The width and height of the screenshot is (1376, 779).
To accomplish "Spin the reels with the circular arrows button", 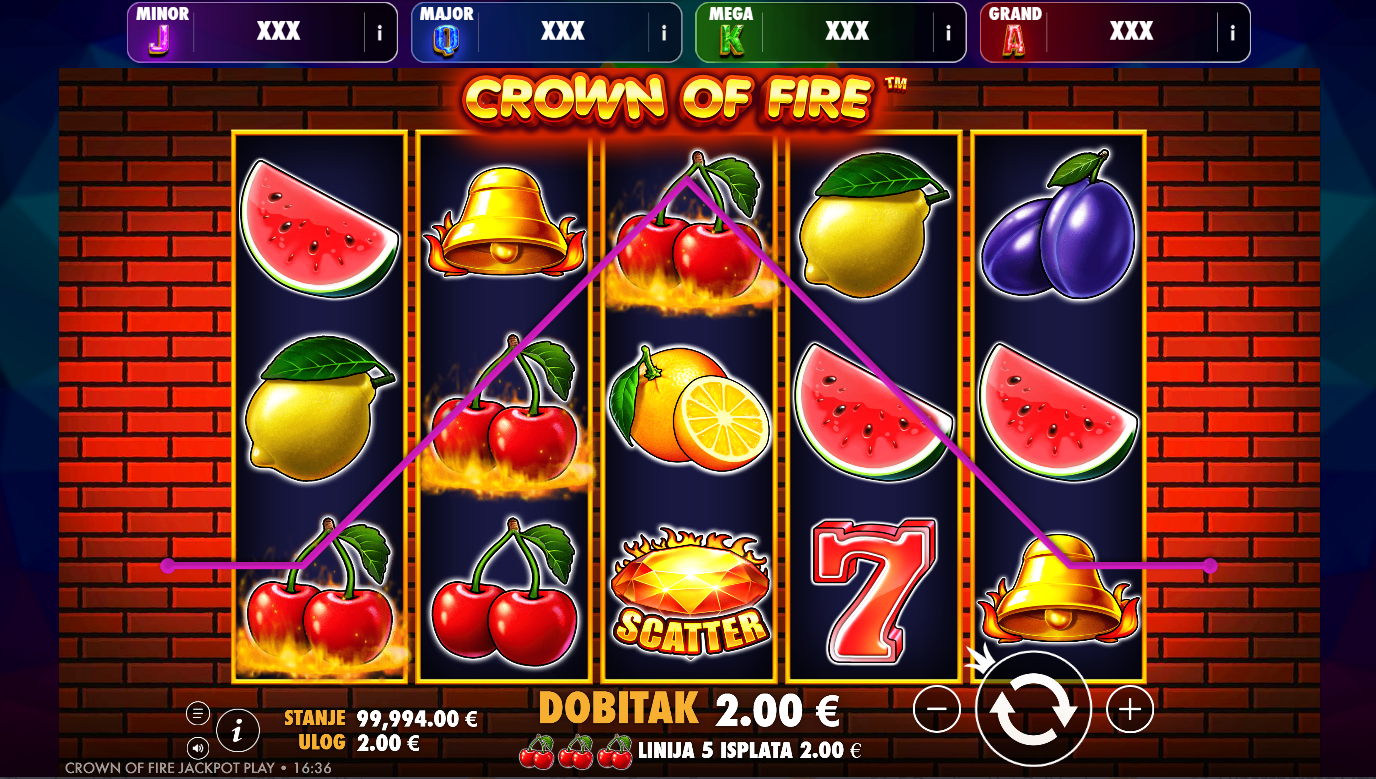I will (1033, 709).
